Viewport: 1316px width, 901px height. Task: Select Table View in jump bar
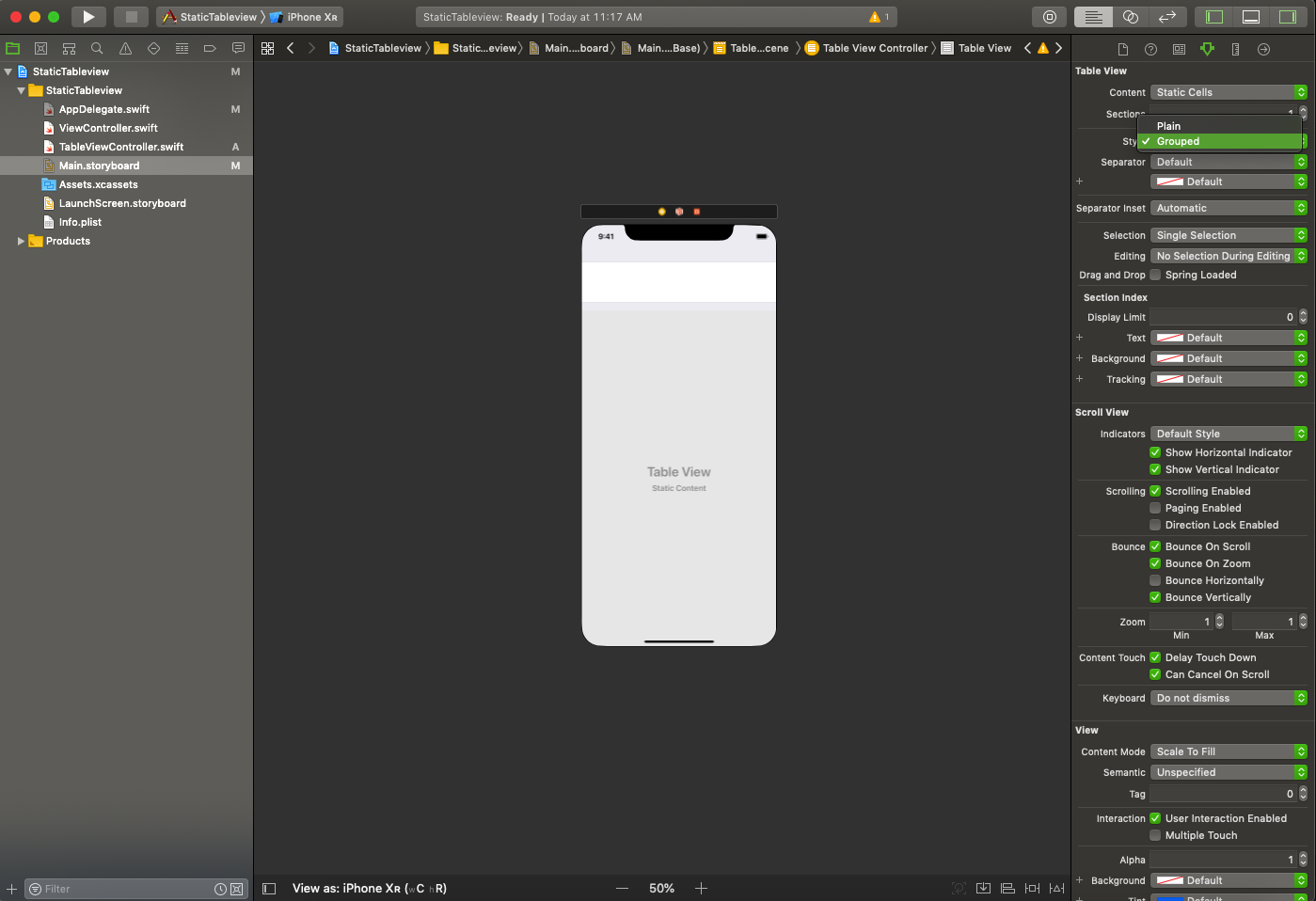click(976, 48)
